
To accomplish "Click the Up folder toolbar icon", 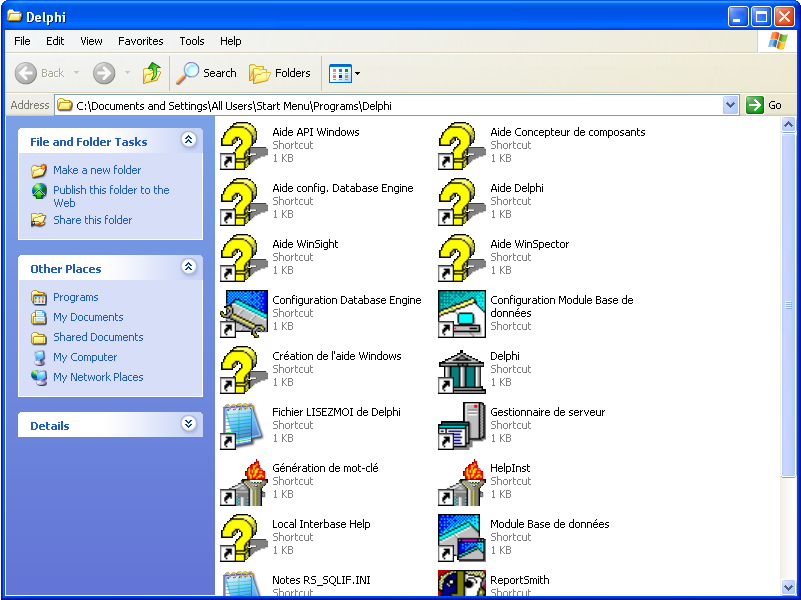I will pyautogui.click(x=152, y=73).
